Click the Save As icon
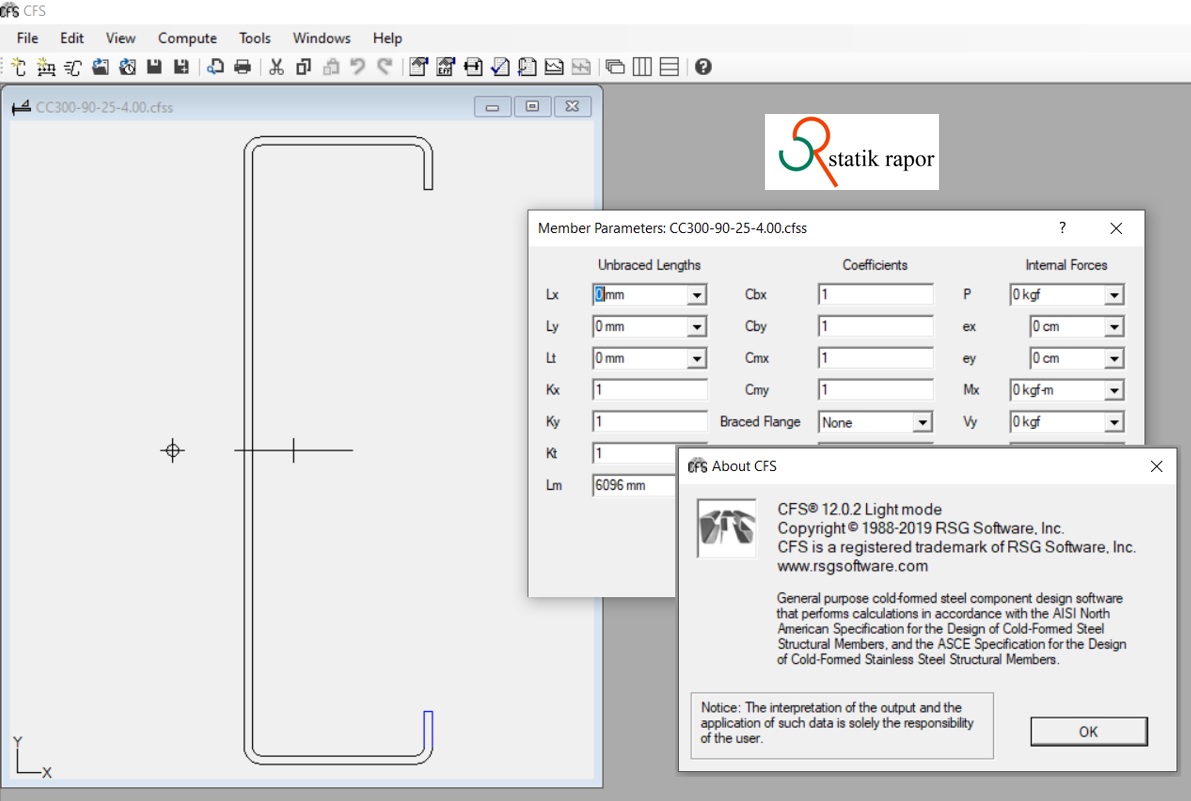 182,67
